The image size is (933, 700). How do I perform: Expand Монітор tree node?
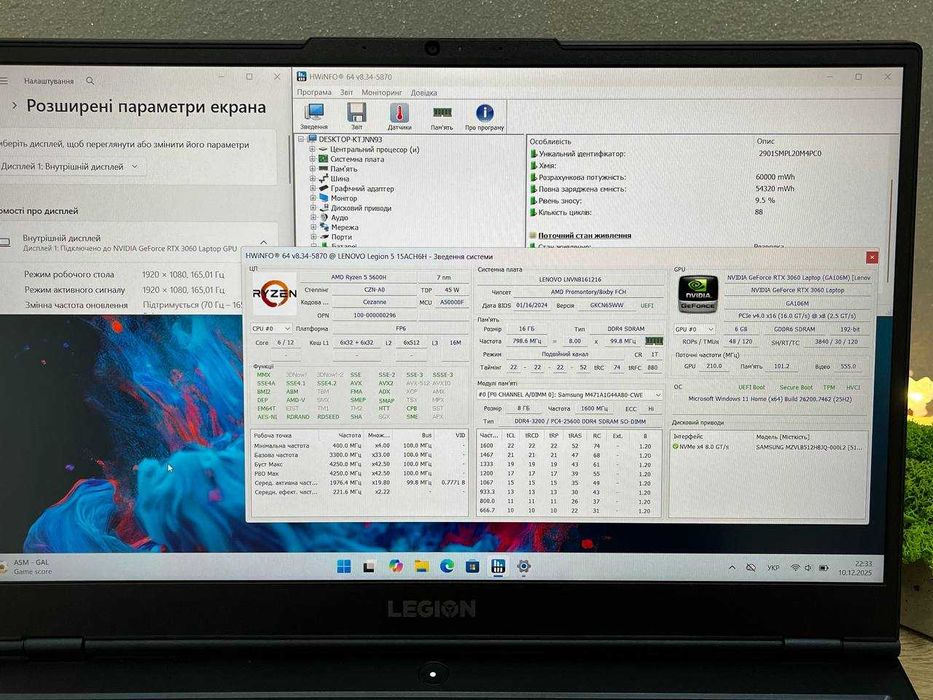point(312,198)
